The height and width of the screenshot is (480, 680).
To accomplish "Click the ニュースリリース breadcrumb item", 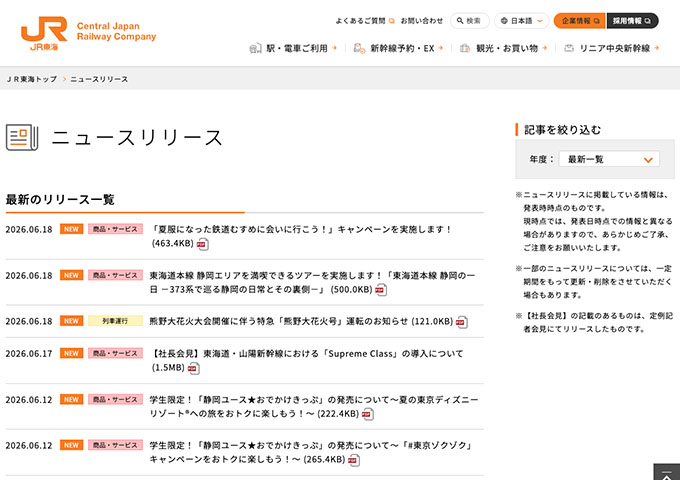I will tap(99, 79).
